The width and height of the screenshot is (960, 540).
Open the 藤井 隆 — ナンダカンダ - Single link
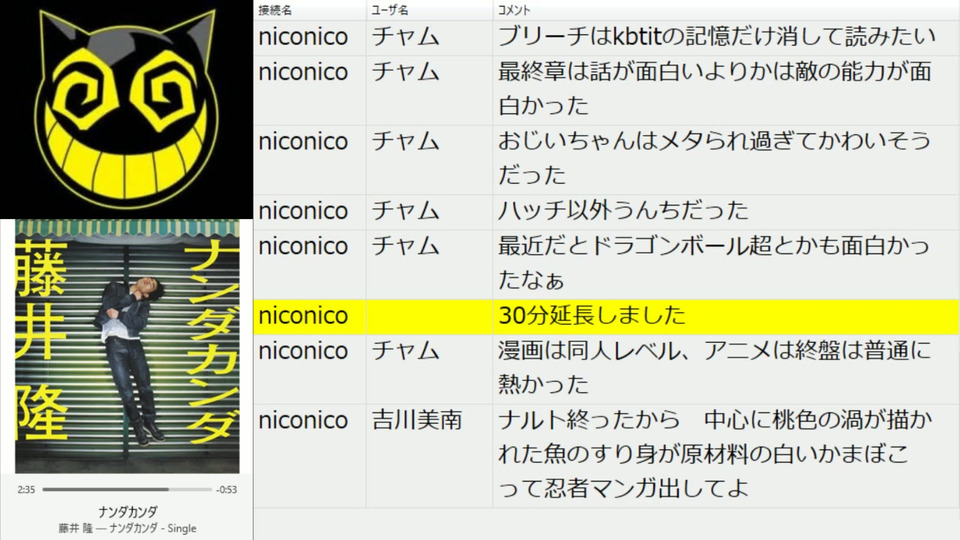click(x=127, y=528)
